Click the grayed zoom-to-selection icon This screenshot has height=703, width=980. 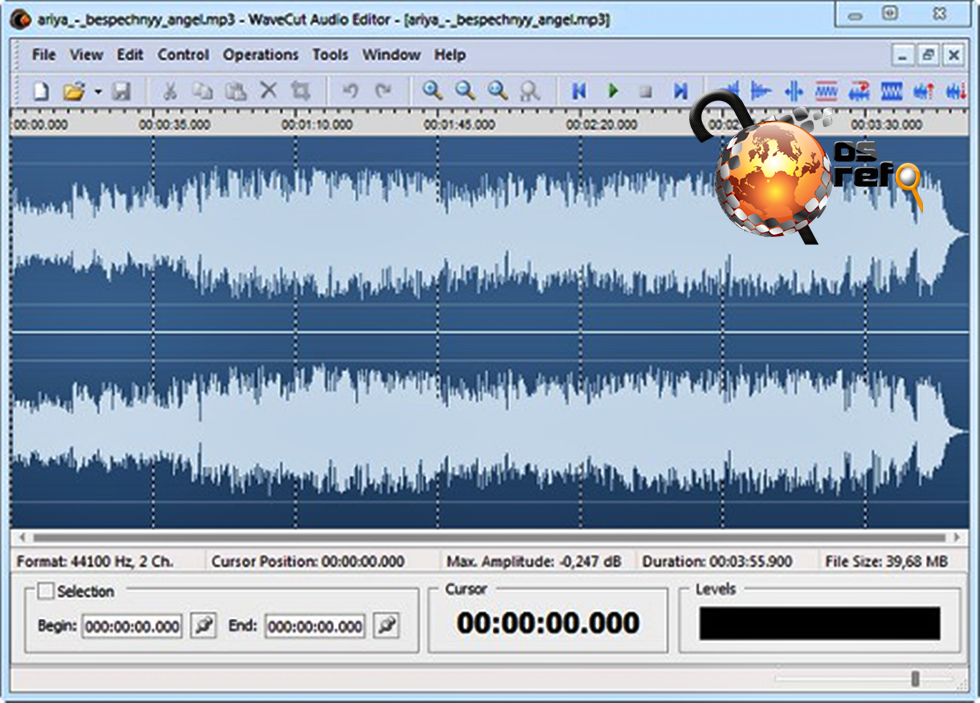tap(530, 91)
